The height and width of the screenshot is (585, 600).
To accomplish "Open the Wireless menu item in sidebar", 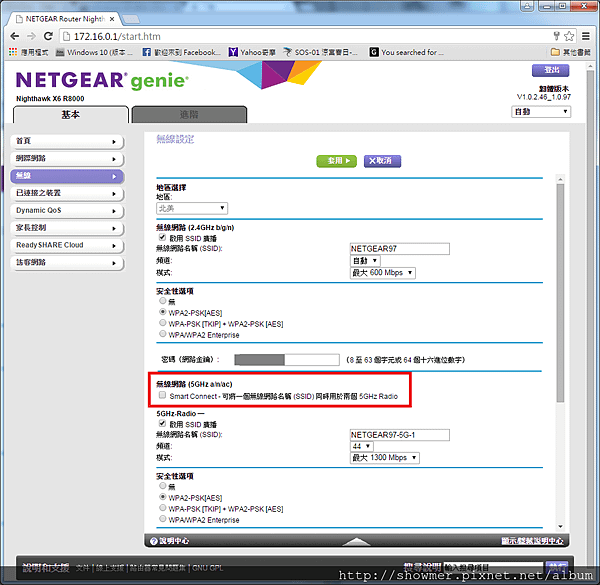I will pos(67,176).
